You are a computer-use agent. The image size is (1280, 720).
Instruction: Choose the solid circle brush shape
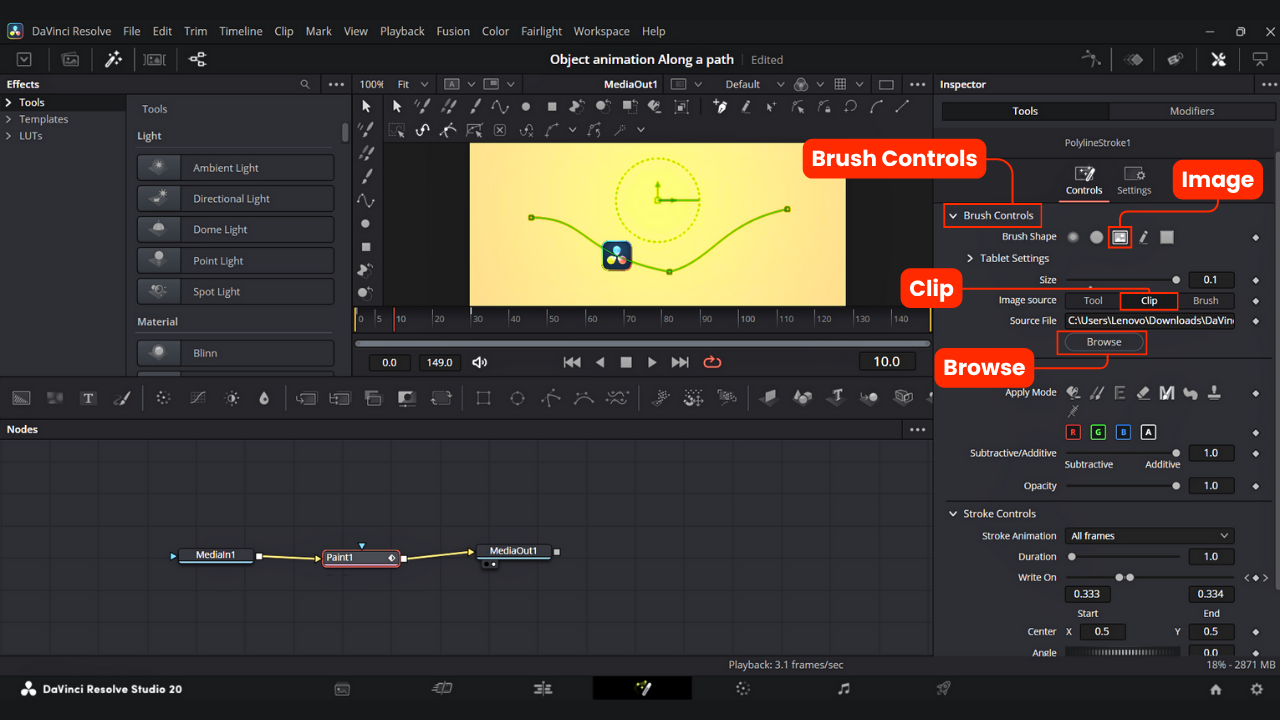(x=1096, y=237)
